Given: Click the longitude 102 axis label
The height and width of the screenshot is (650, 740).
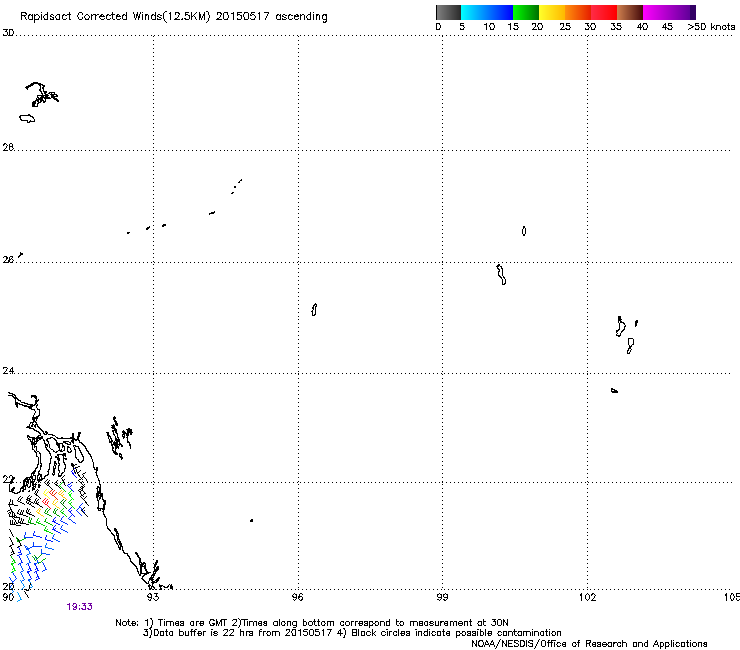Looking at the screenshot, I should tap(587, 597).
